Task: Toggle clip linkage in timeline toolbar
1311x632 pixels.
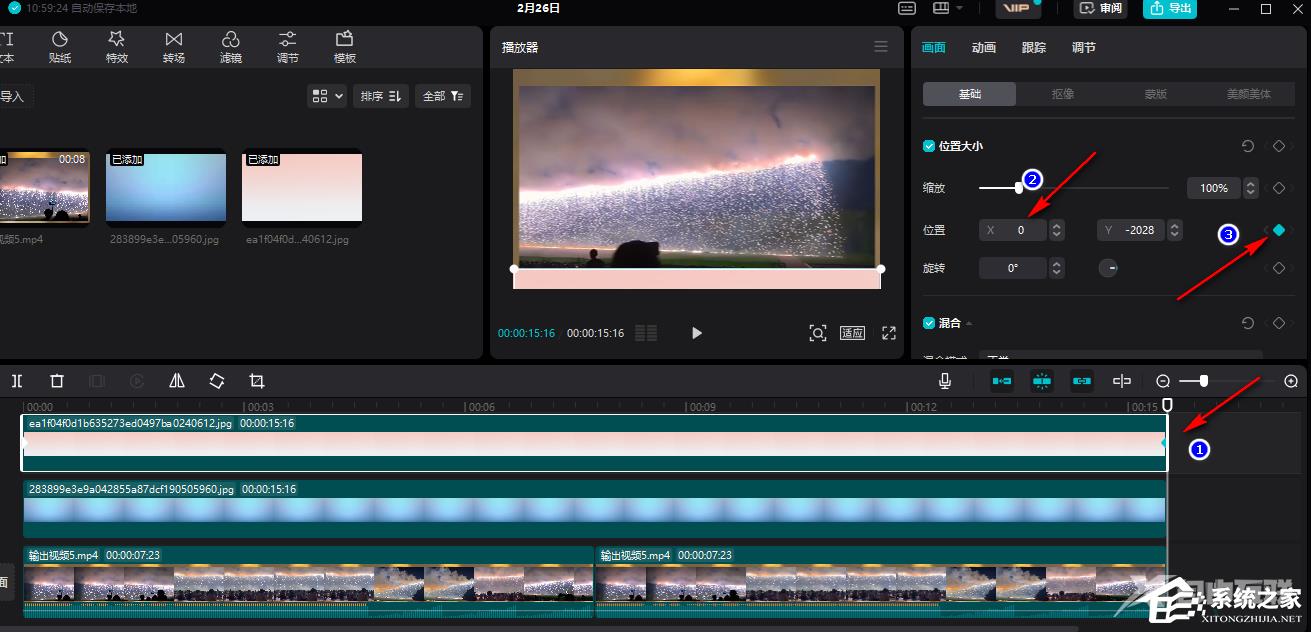Action: click(x=1082, y=381)
